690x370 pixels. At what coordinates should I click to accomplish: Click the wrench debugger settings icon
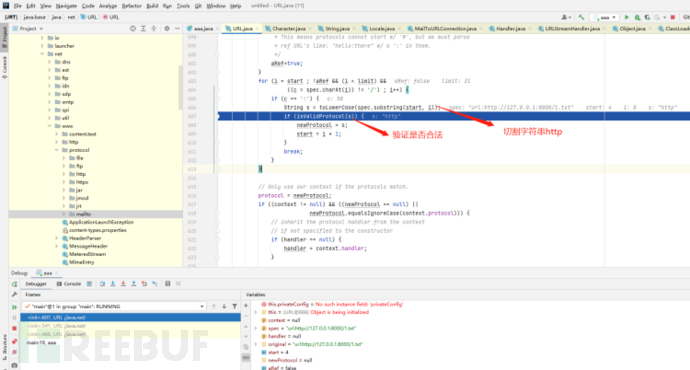point(15,294)
